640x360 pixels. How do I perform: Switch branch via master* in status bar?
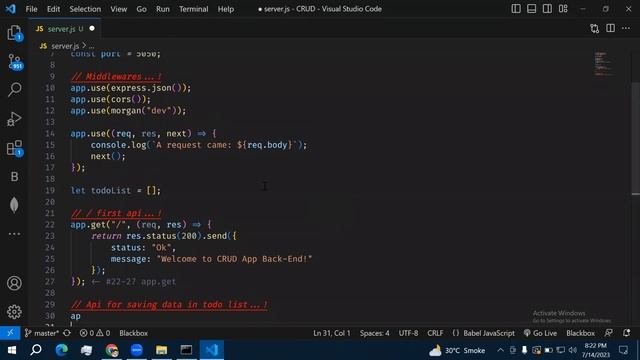point(42,333)
